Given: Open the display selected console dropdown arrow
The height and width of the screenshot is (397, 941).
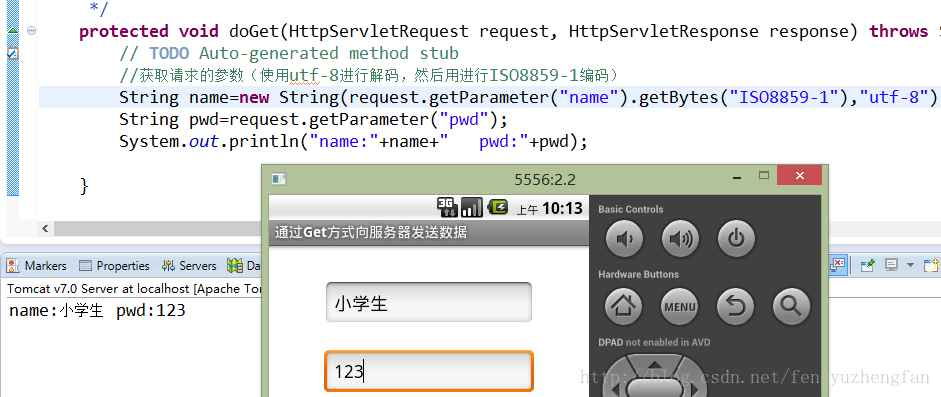Looking at the screenshot, I should click(x=910, y=265).
